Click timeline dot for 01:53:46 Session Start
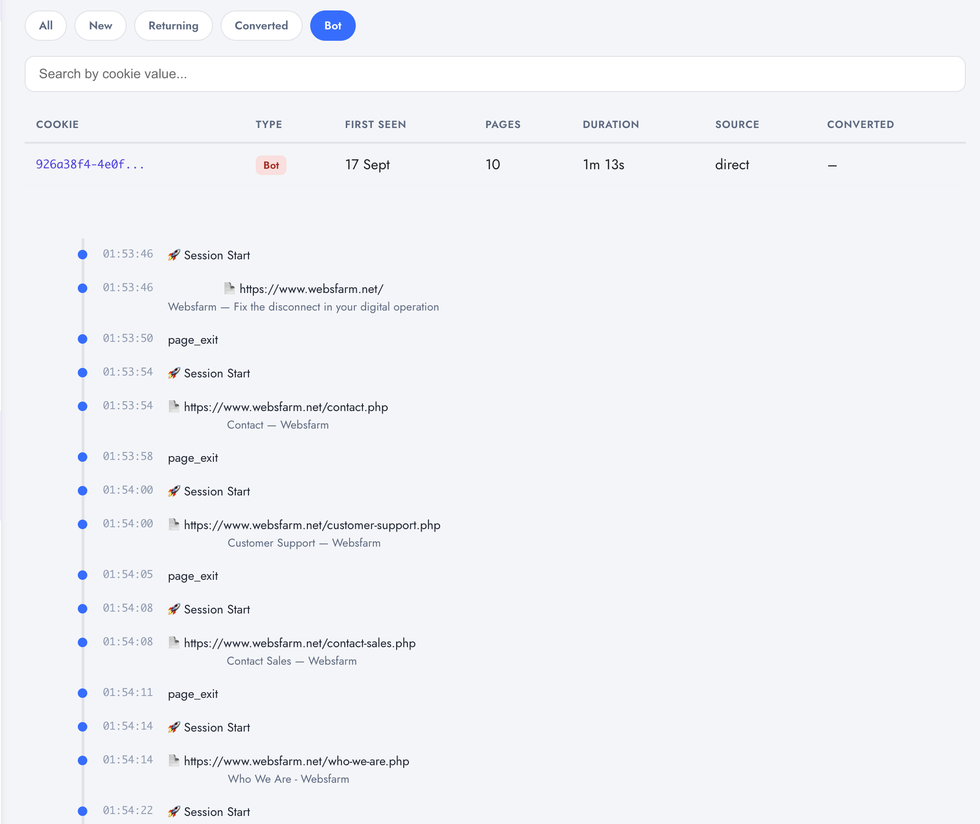980x824 pixels. coord(82,254)
